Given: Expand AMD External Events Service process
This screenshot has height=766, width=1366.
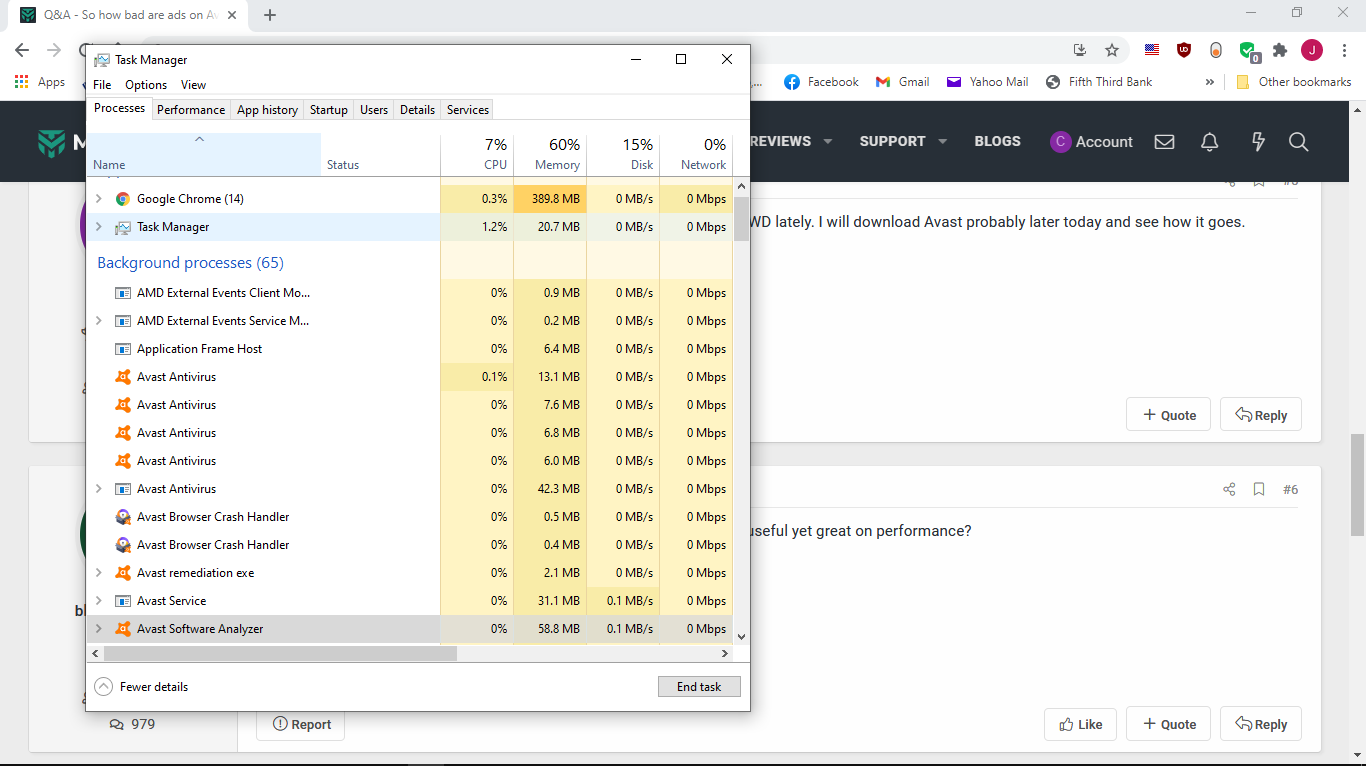Looking at the screenshot, I should [x=98, y=321].
